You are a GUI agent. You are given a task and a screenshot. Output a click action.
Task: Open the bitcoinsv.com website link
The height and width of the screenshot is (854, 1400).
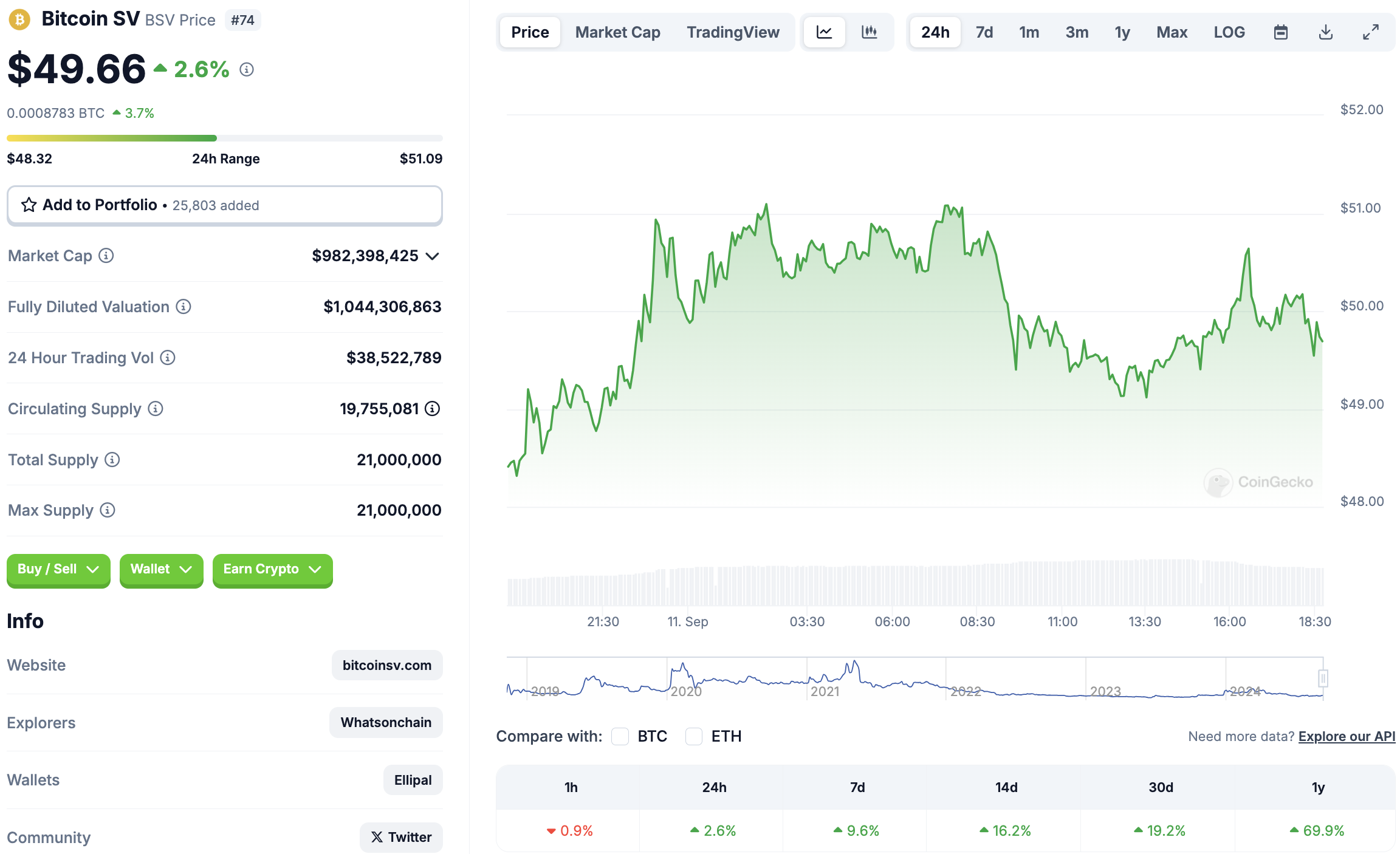[386, 665]
